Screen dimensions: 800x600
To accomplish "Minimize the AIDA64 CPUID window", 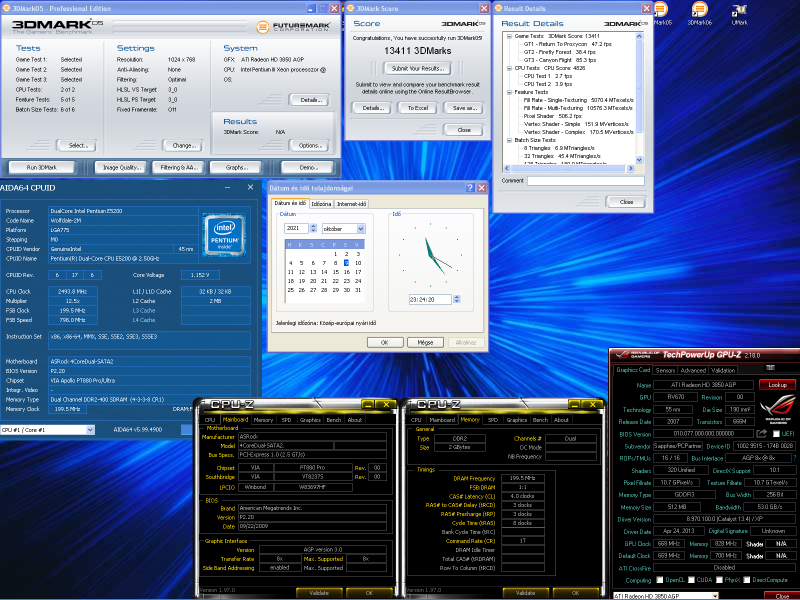I will click(227, 187).
